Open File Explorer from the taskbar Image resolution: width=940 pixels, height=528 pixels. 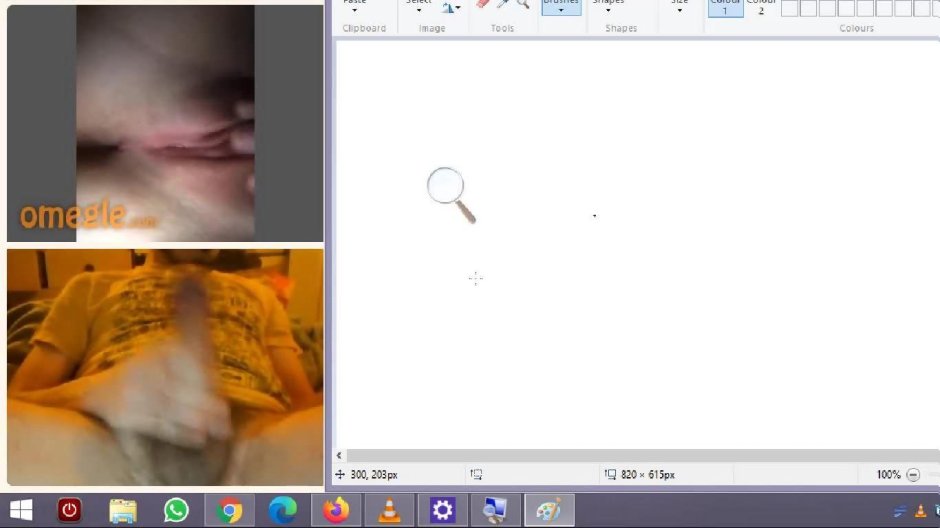[123, 510]
